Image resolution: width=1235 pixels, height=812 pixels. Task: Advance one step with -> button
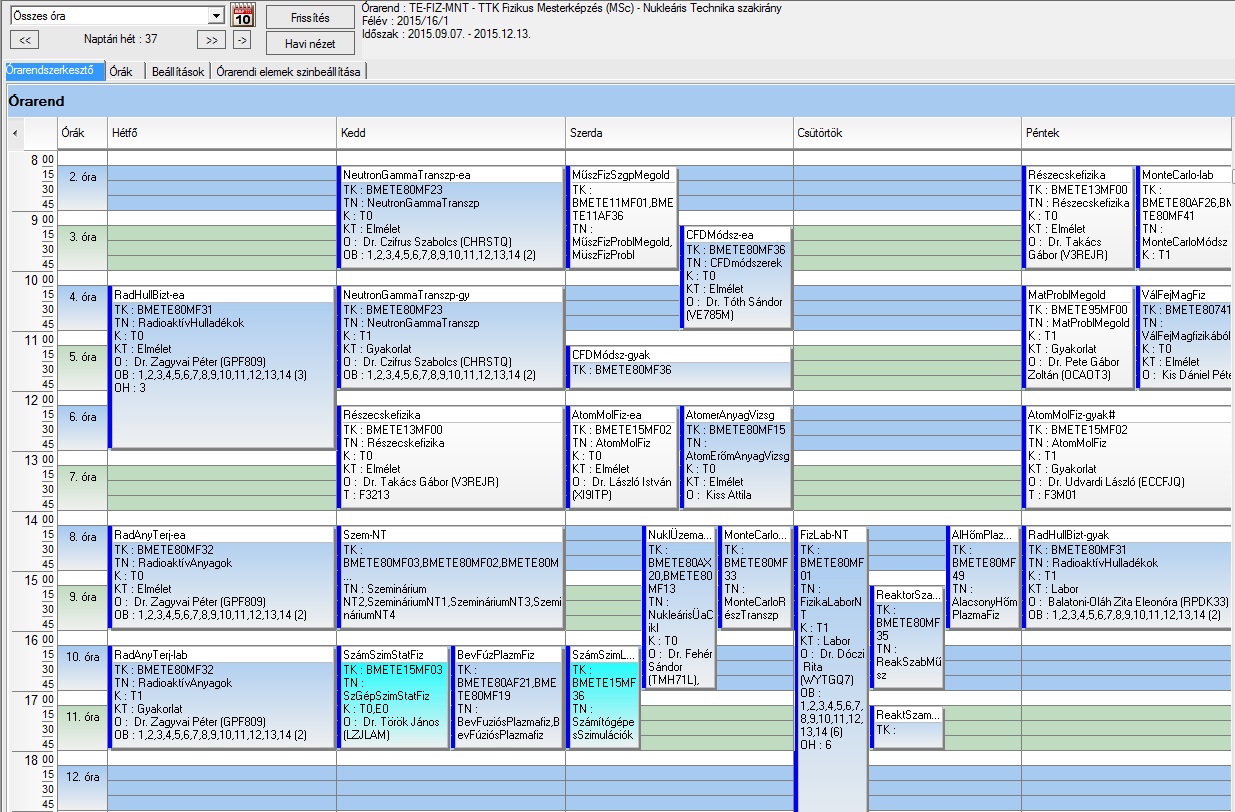(x=242, y=40)
